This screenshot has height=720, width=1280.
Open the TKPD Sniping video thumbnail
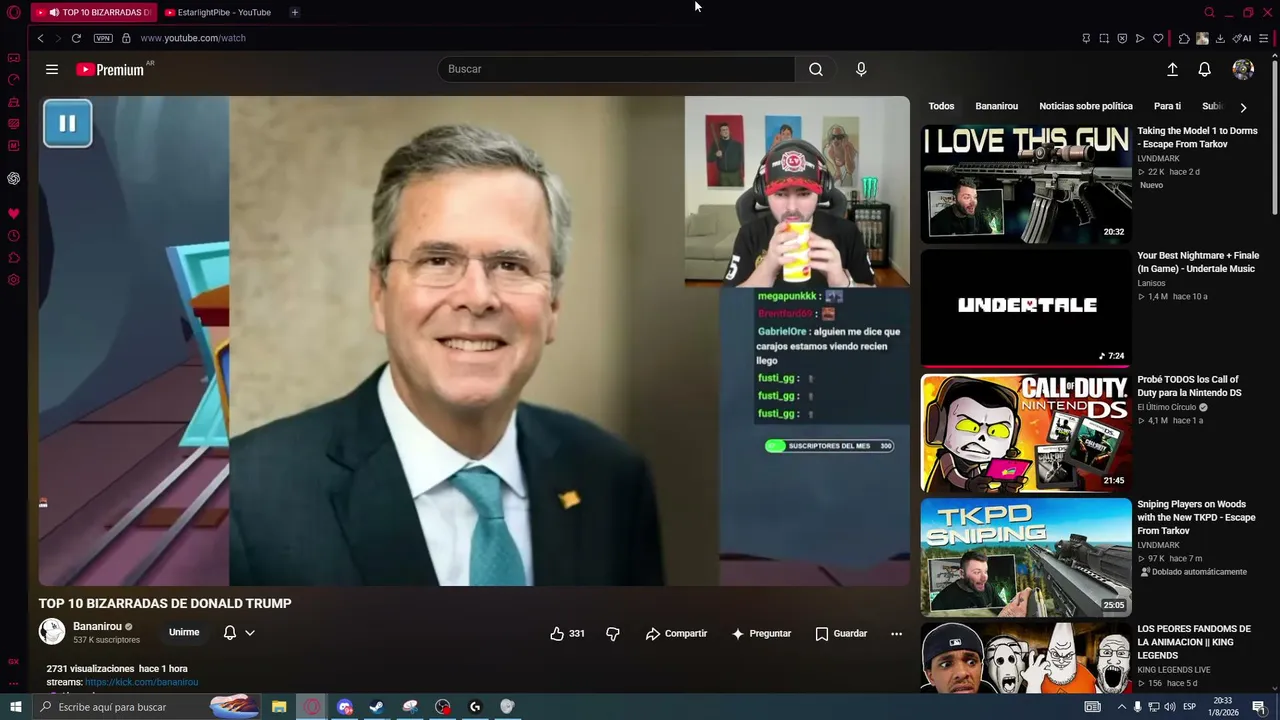tap(1026, 558)
